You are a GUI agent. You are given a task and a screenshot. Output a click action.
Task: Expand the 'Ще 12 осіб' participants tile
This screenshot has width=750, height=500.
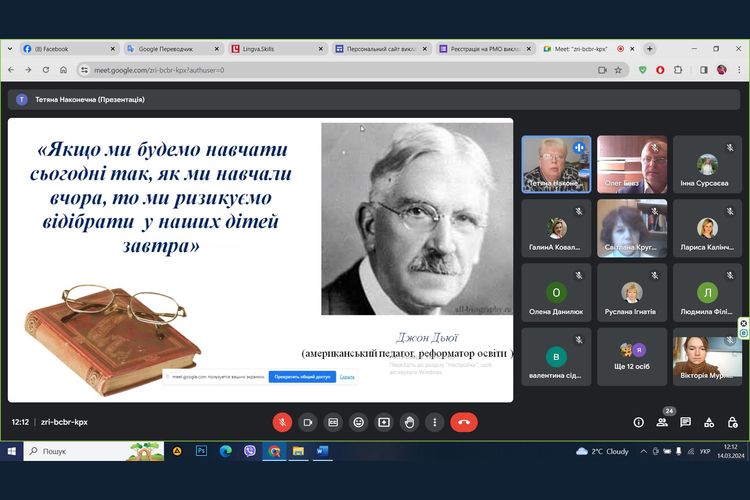point(632,357)
